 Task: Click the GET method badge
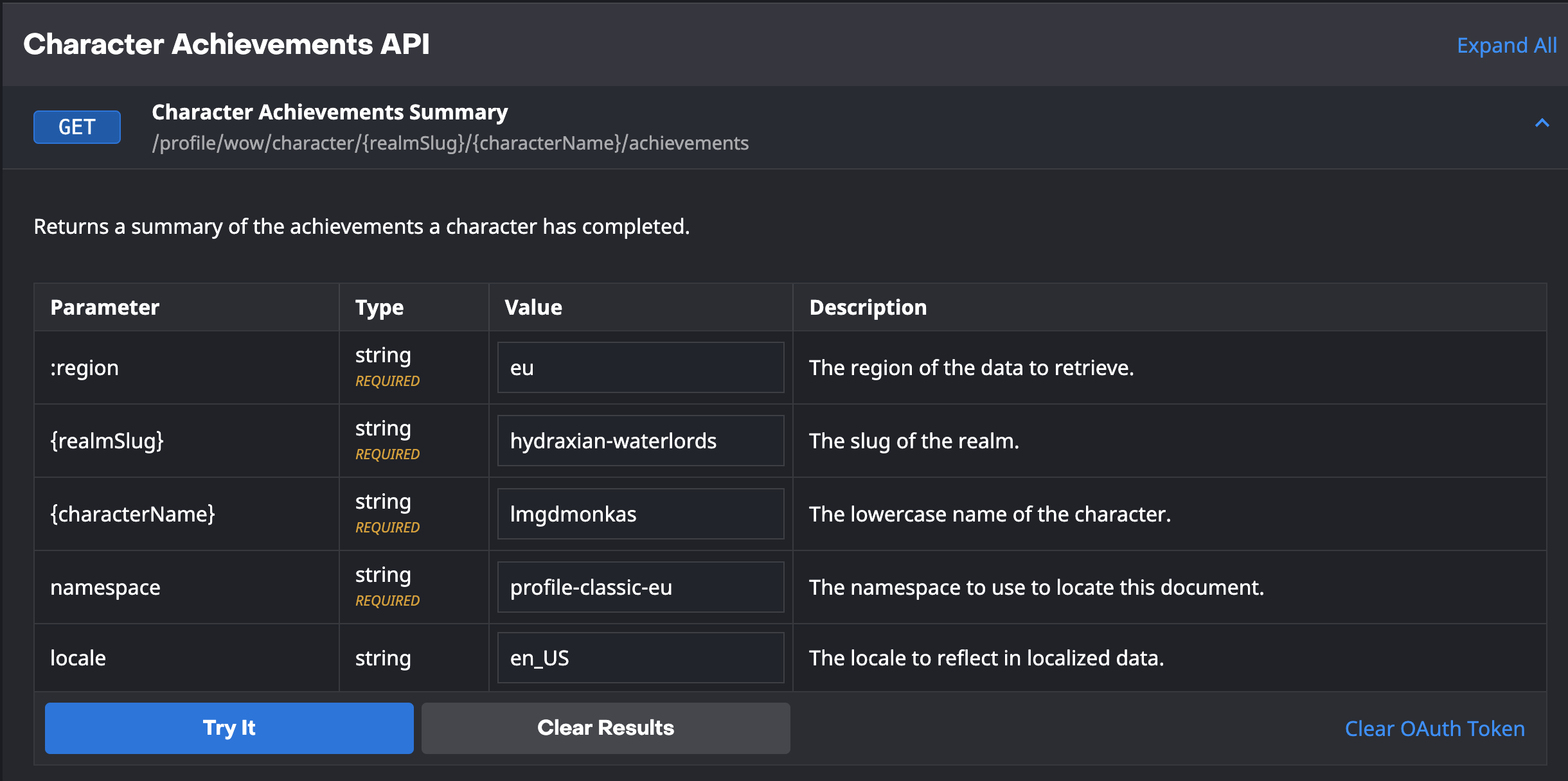77,127
